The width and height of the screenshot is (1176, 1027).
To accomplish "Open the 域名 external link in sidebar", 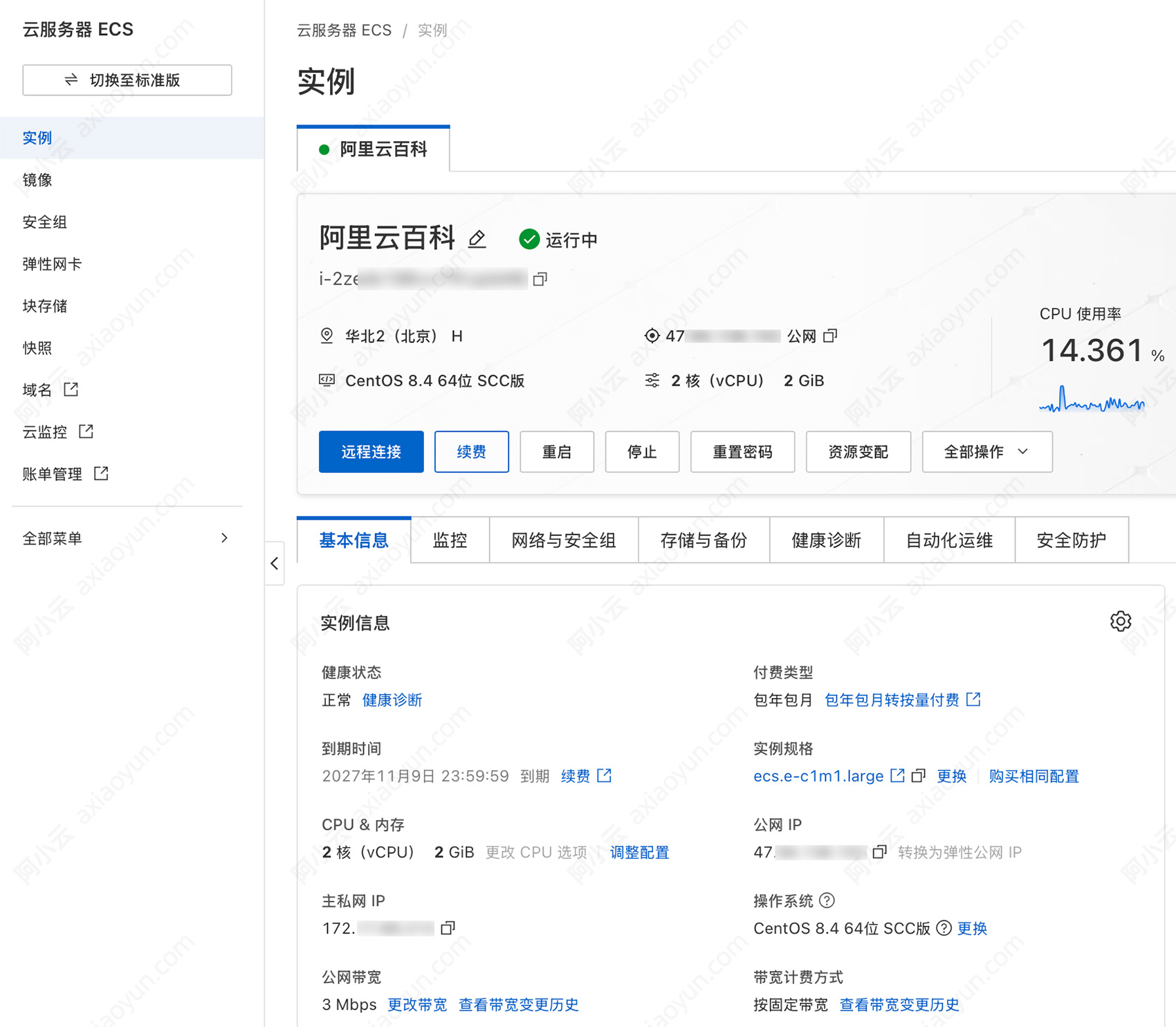I will pos(50,390).
